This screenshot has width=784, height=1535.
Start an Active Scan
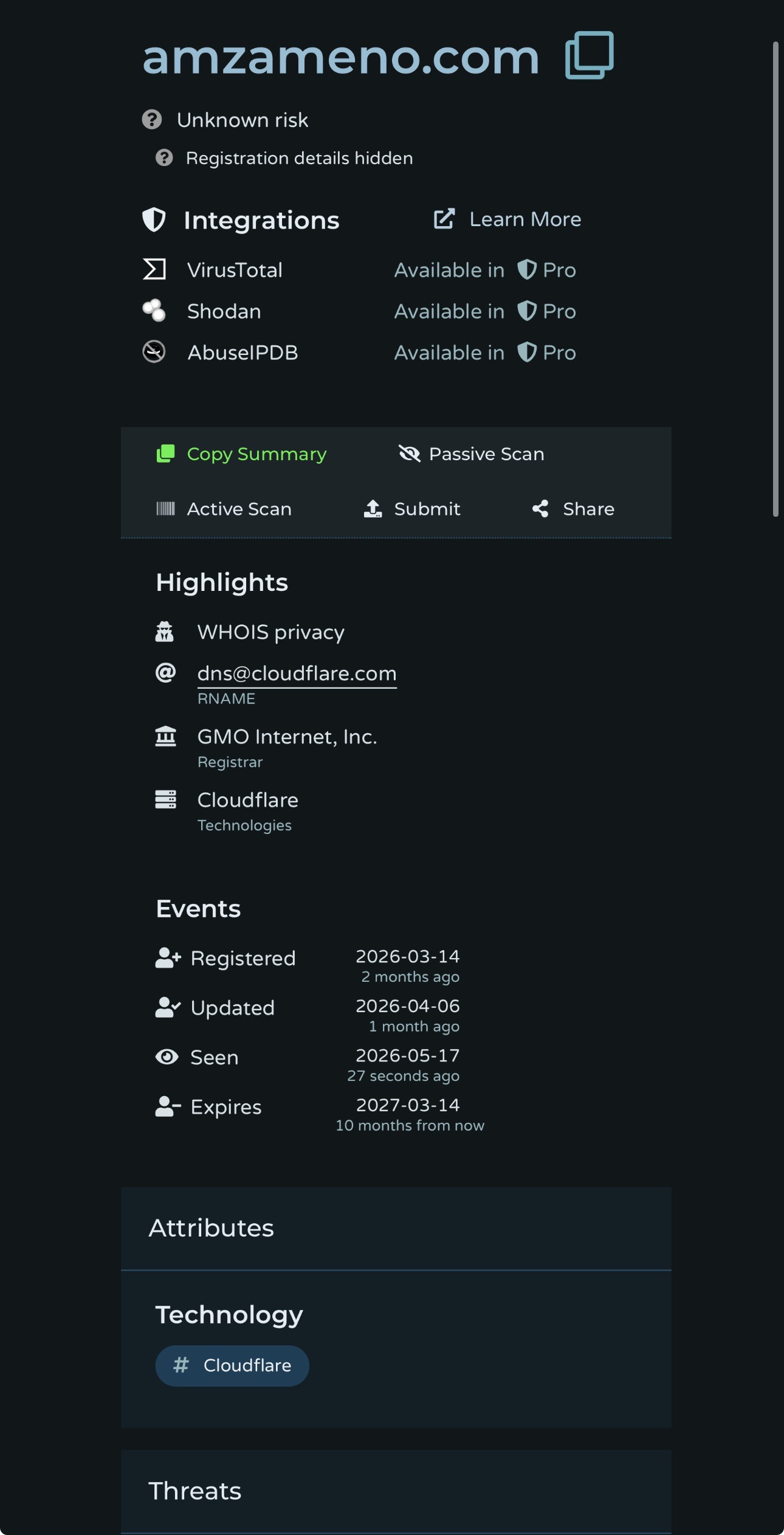224,509
